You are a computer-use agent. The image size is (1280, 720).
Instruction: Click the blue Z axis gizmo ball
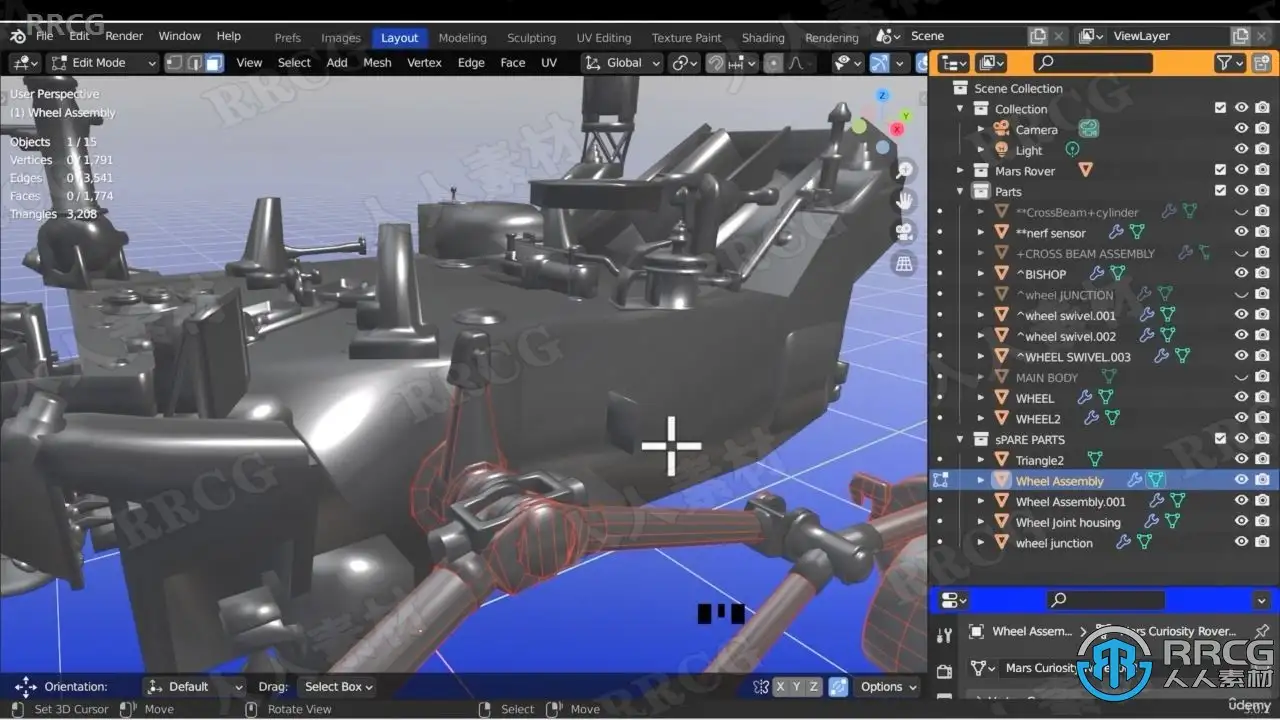tap(882, 96)
